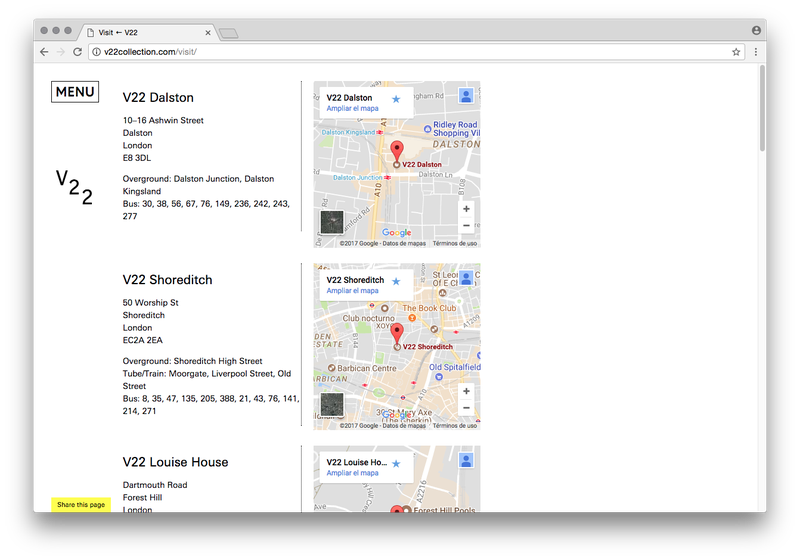
Task: Open a new browser tab
Action: point(229,34)
